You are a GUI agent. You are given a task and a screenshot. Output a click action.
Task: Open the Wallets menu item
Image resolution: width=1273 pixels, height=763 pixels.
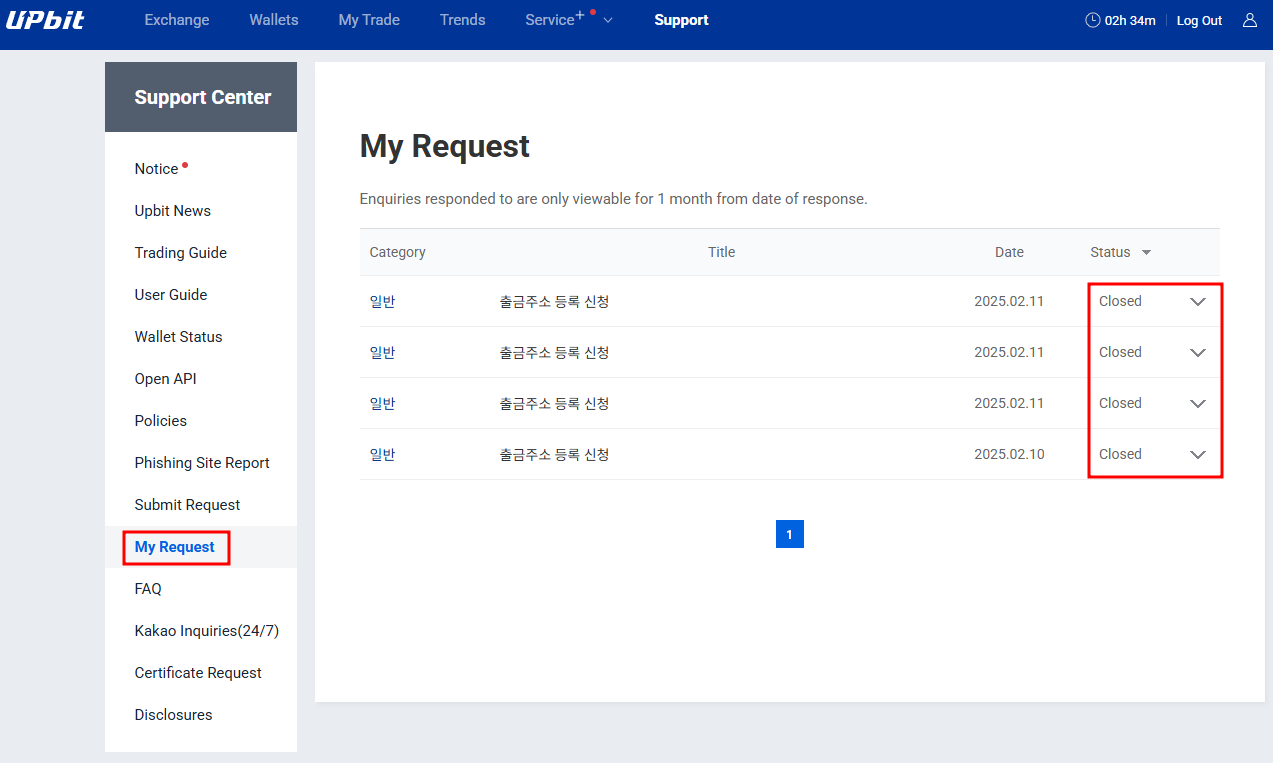274,20
